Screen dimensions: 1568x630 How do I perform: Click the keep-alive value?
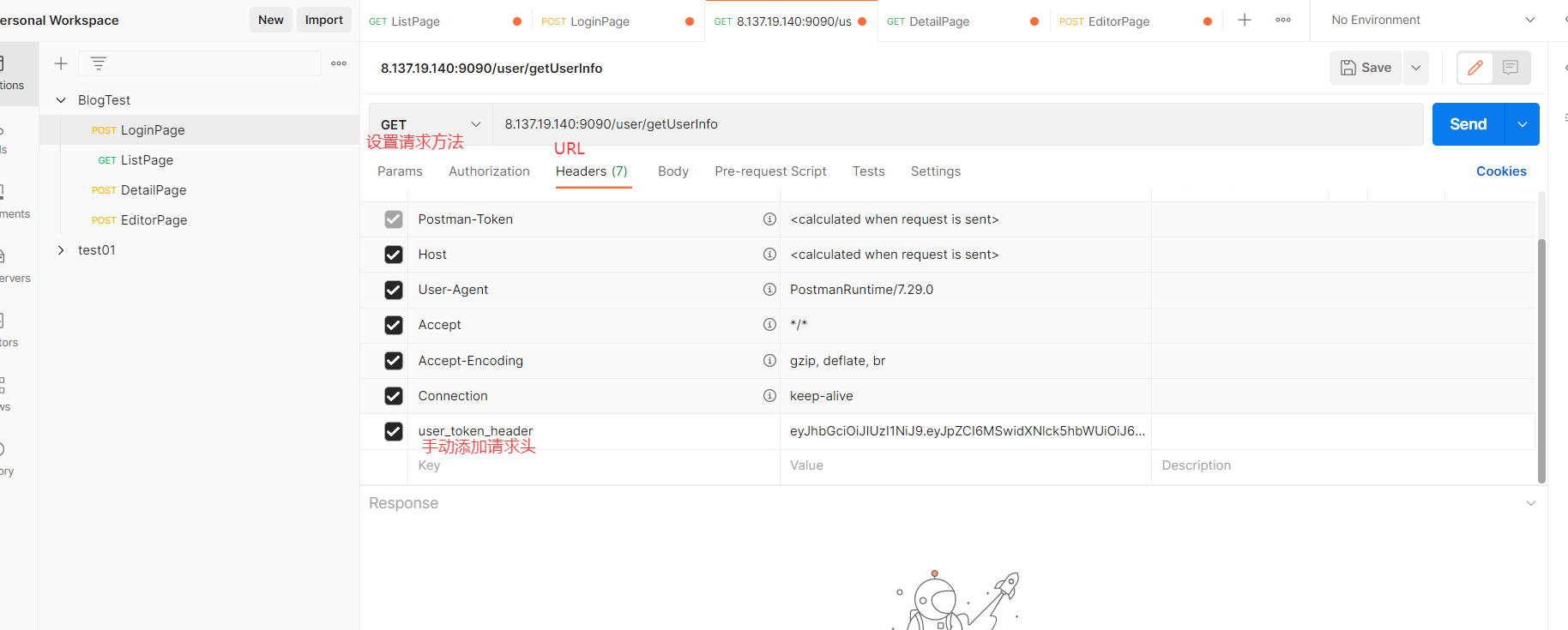coord(821,396)
